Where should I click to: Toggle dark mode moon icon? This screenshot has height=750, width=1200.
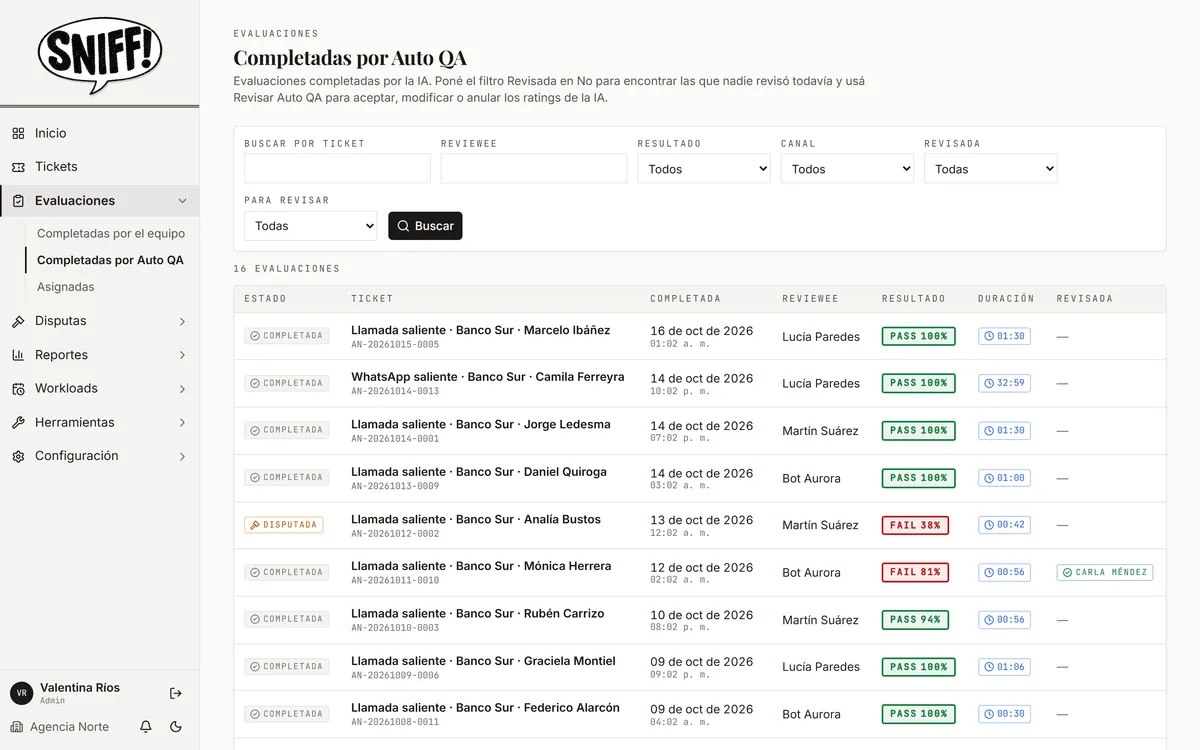pyautogui.click(x=176, y=727)
